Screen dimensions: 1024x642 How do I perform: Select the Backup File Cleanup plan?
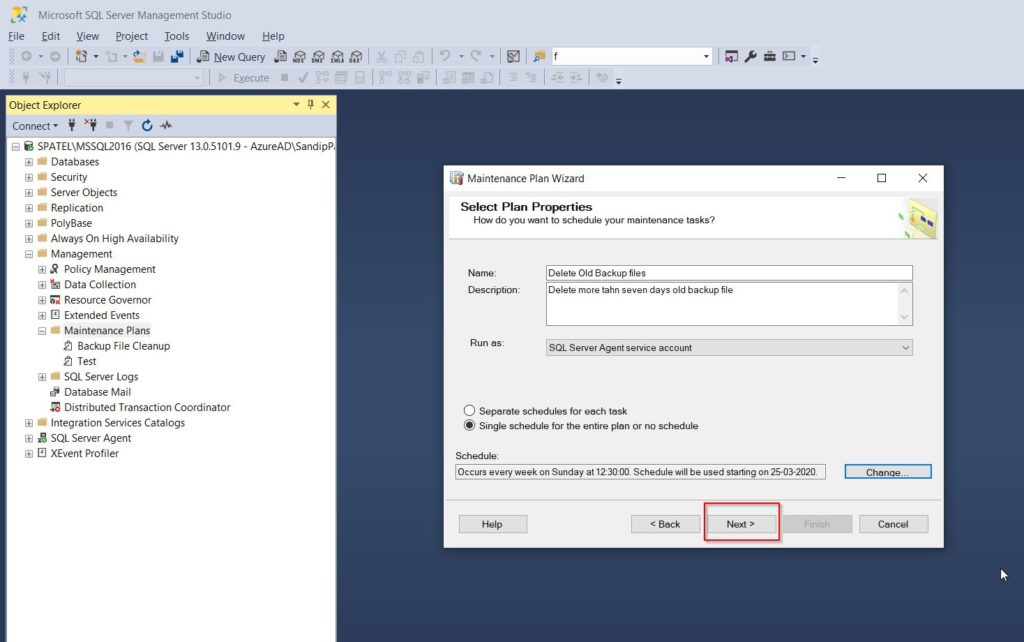tap(123, 346)
